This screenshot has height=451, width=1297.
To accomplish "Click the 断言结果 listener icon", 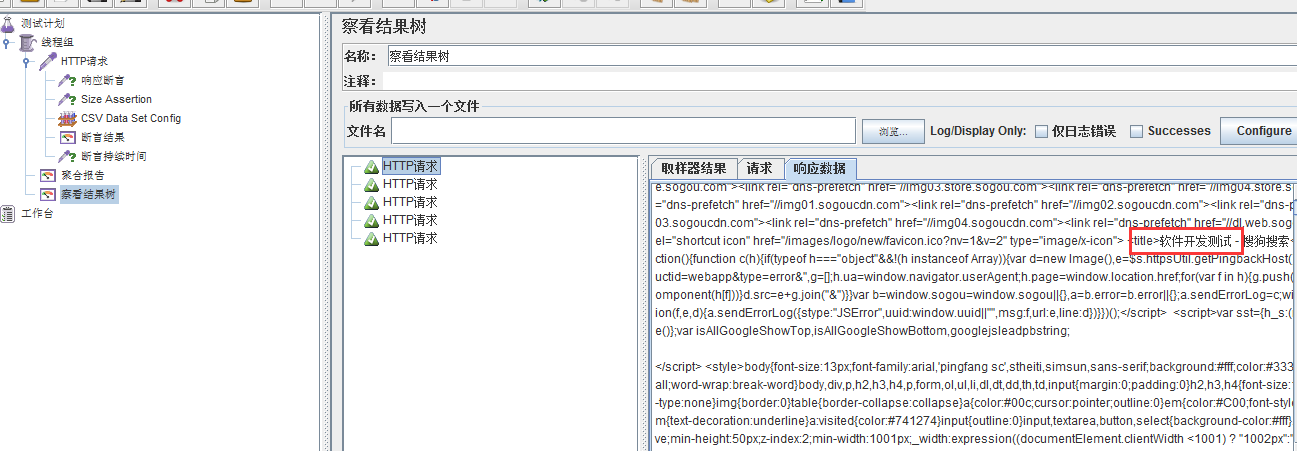I will pyautogui.click(x=67, y=137).
